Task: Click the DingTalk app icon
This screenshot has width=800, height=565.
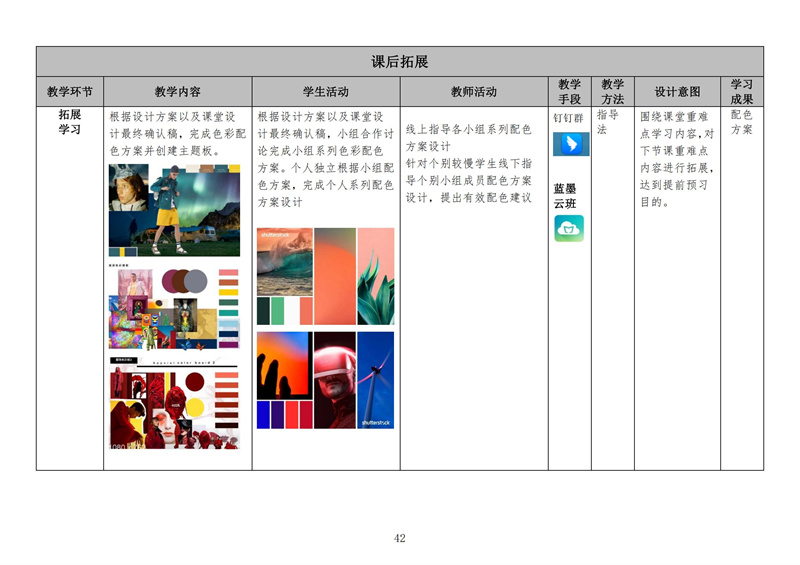Action: pyautogui.click(x=571, y=144)
